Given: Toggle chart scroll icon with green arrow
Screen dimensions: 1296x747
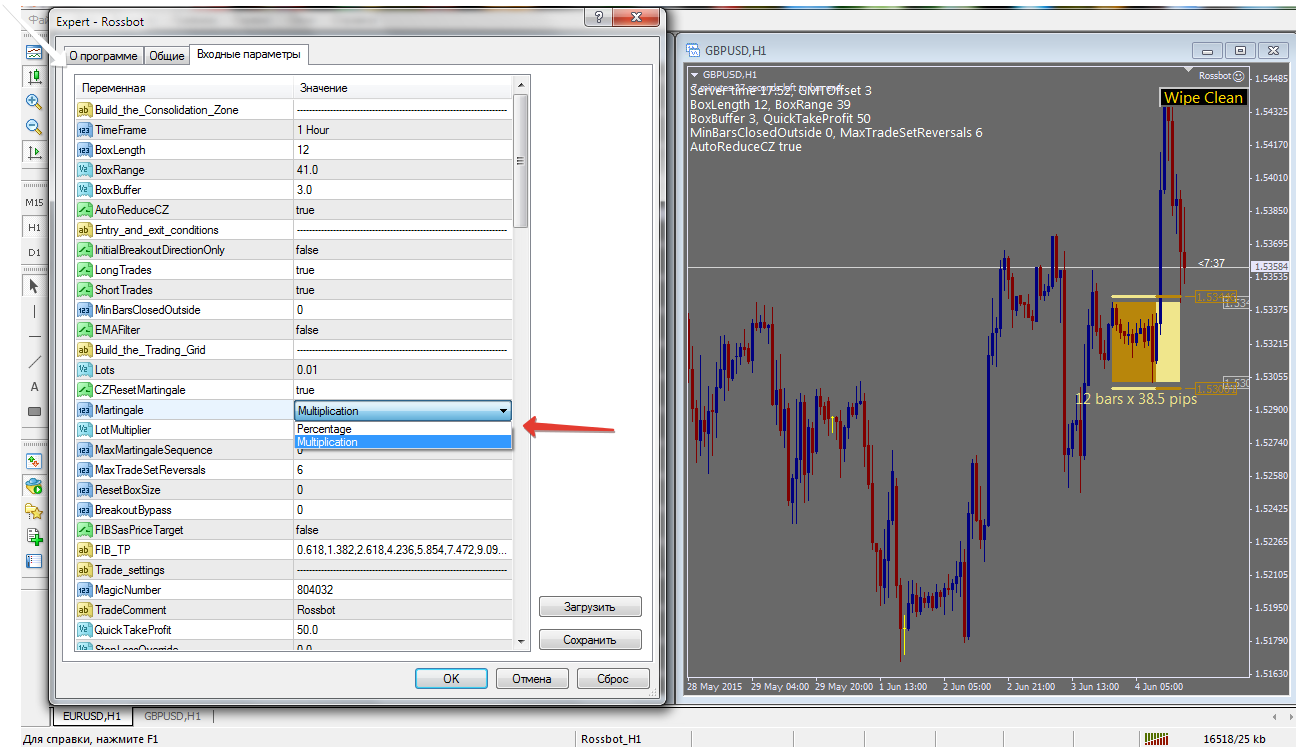Looking at the screenshot, I should (34, 152).
